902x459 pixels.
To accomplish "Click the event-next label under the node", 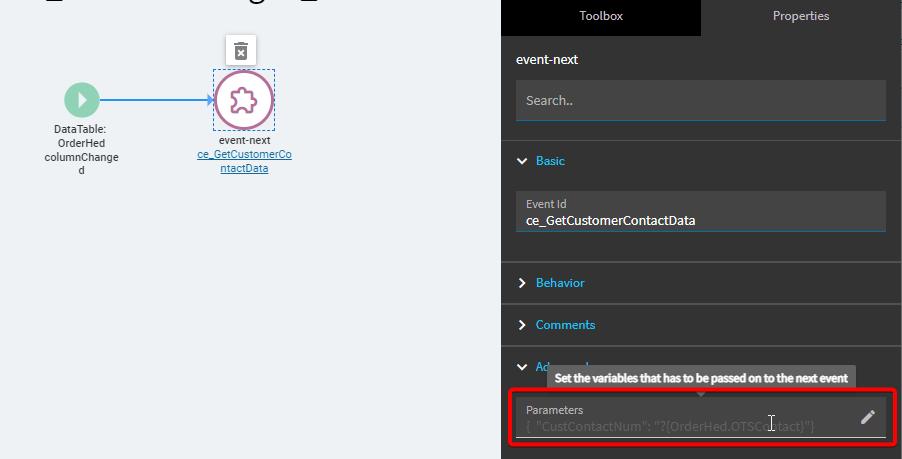I will (x=244, y=141).
